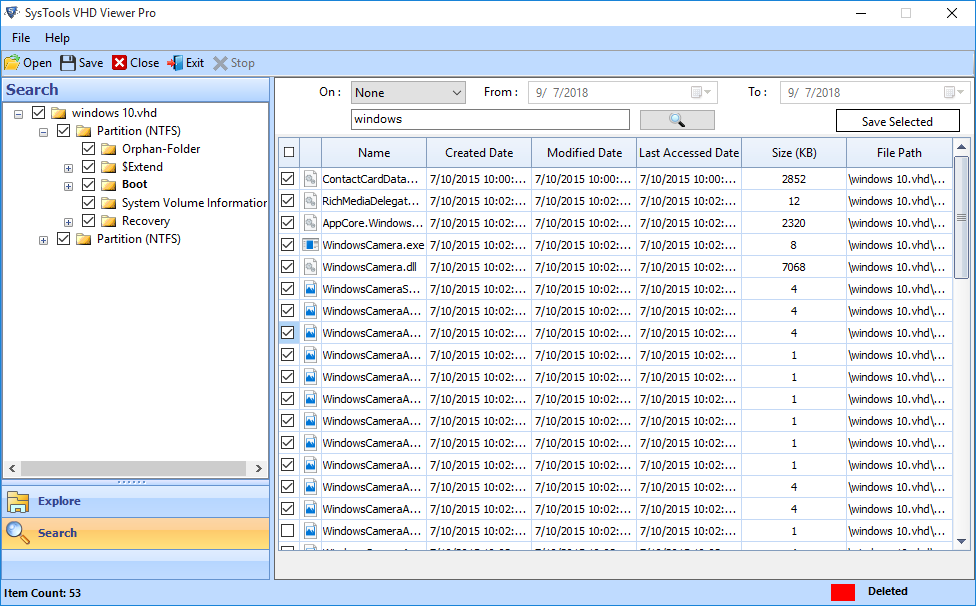Open the Help menu
This screenshot has height=606, width=976.
(x=57, y=38)
